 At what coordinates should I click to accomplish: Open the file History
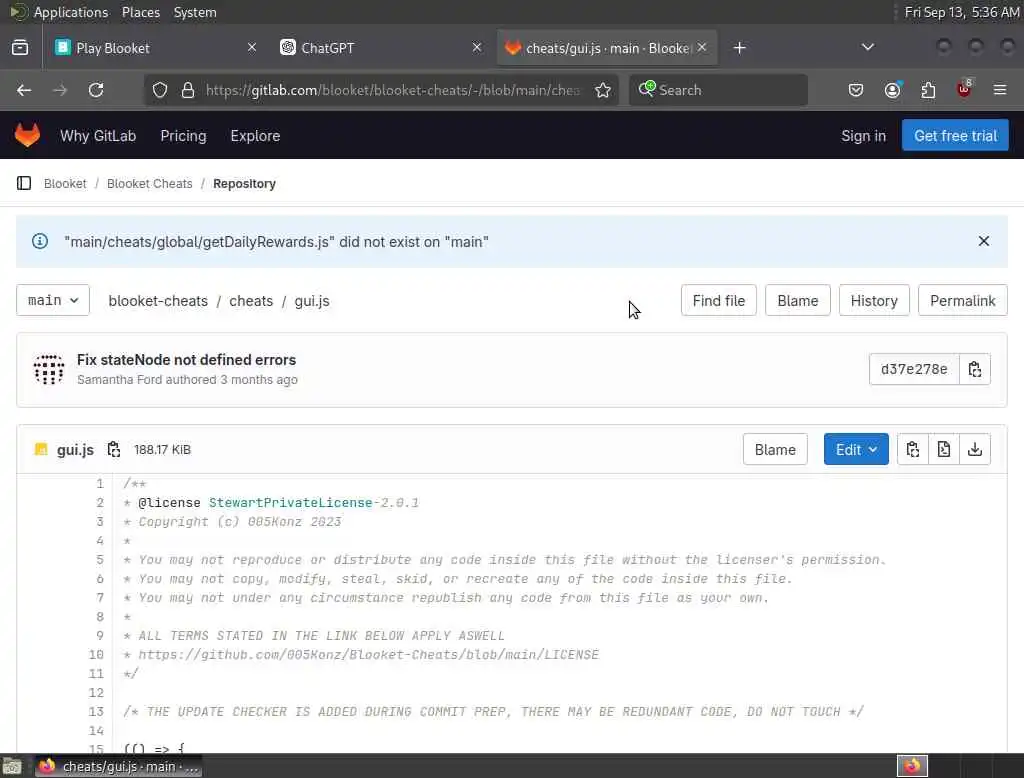[x=874, y=300]
